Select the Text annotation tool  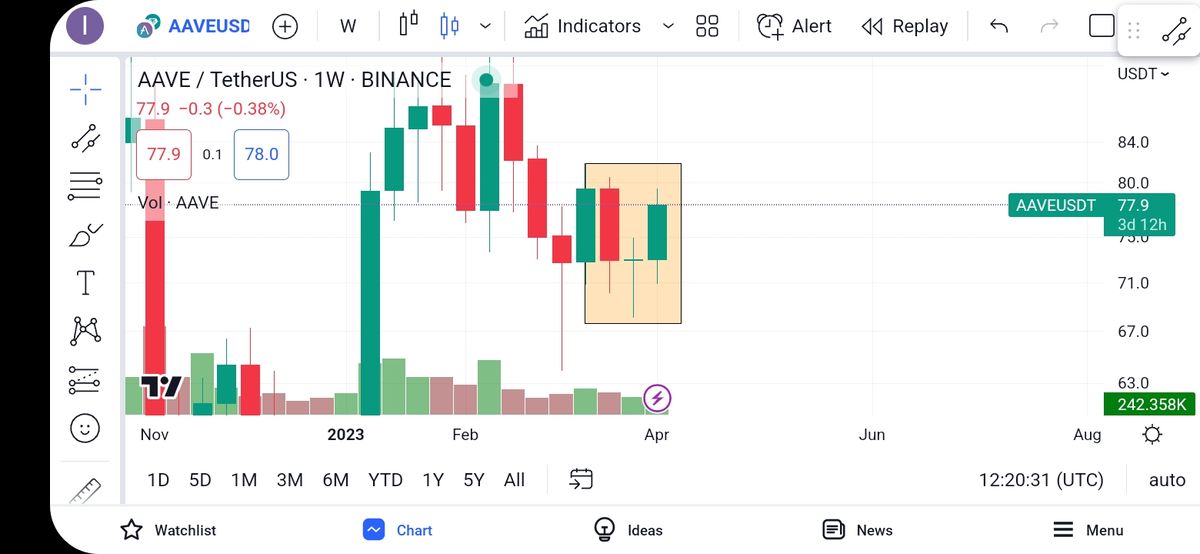click(86, 283)
